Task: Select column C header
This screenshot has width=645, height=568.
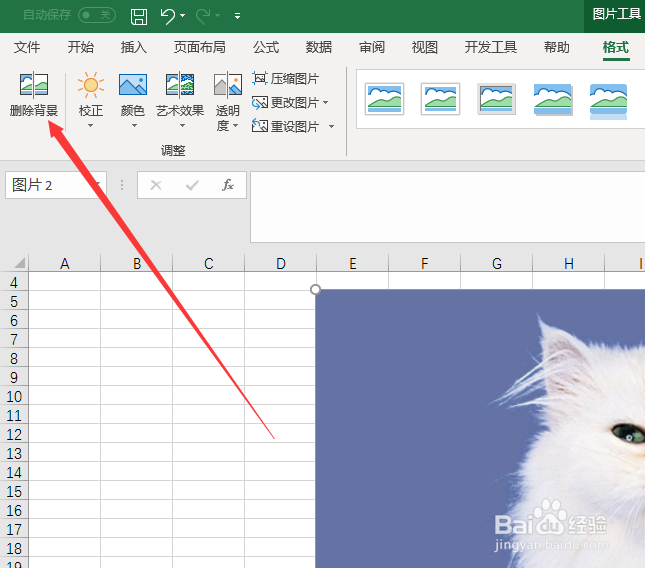Action: (x=209, y=263)
